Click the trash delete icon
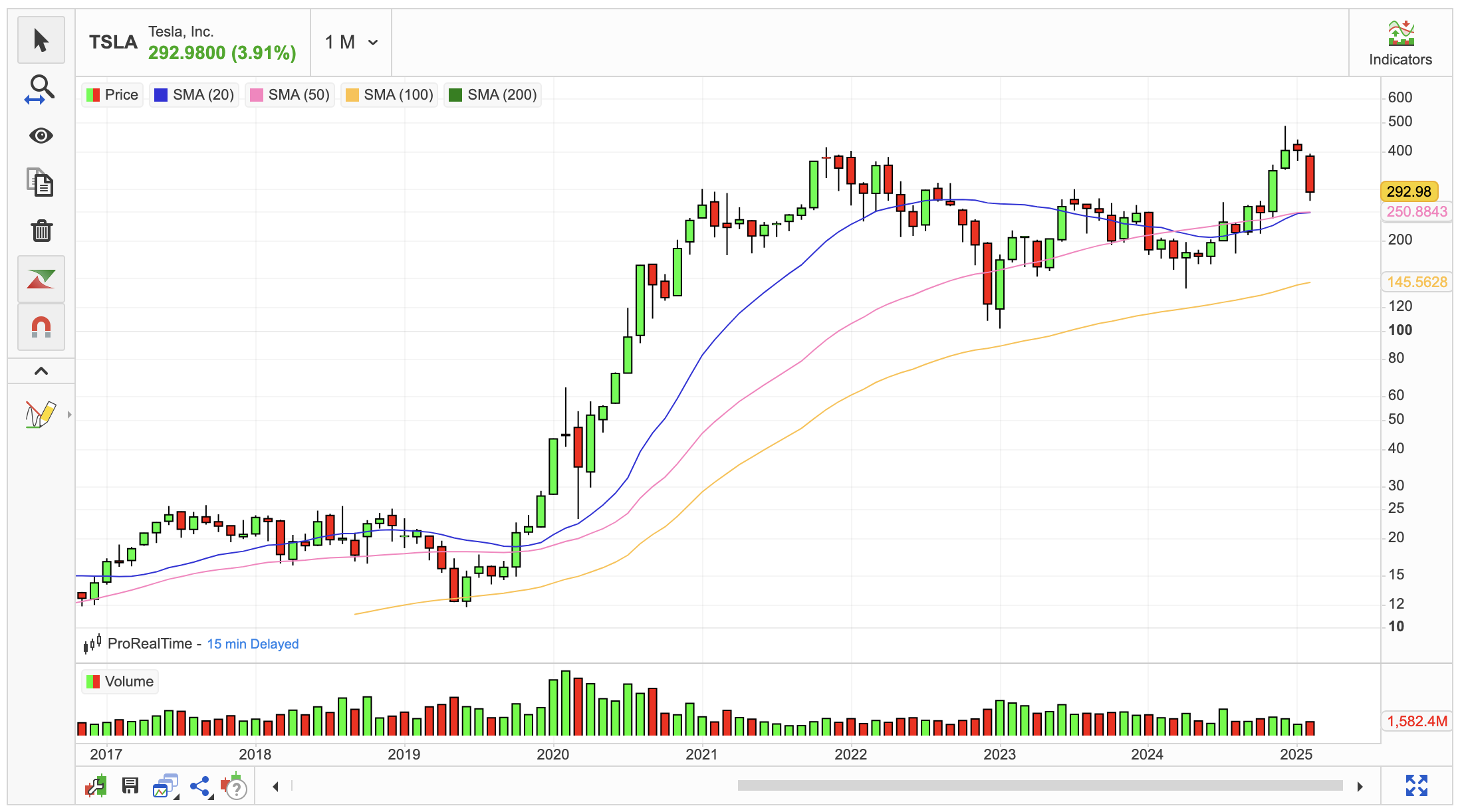Viewport: 1460px width, 812px height. (41, 231)
